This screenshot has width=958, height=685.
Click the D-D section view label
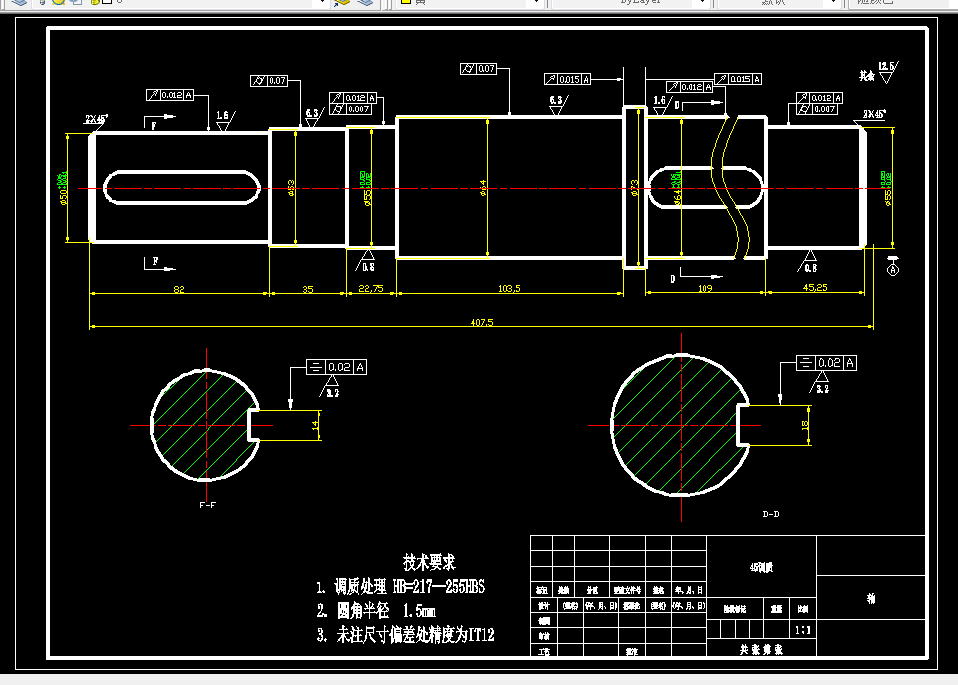[771, 514]
